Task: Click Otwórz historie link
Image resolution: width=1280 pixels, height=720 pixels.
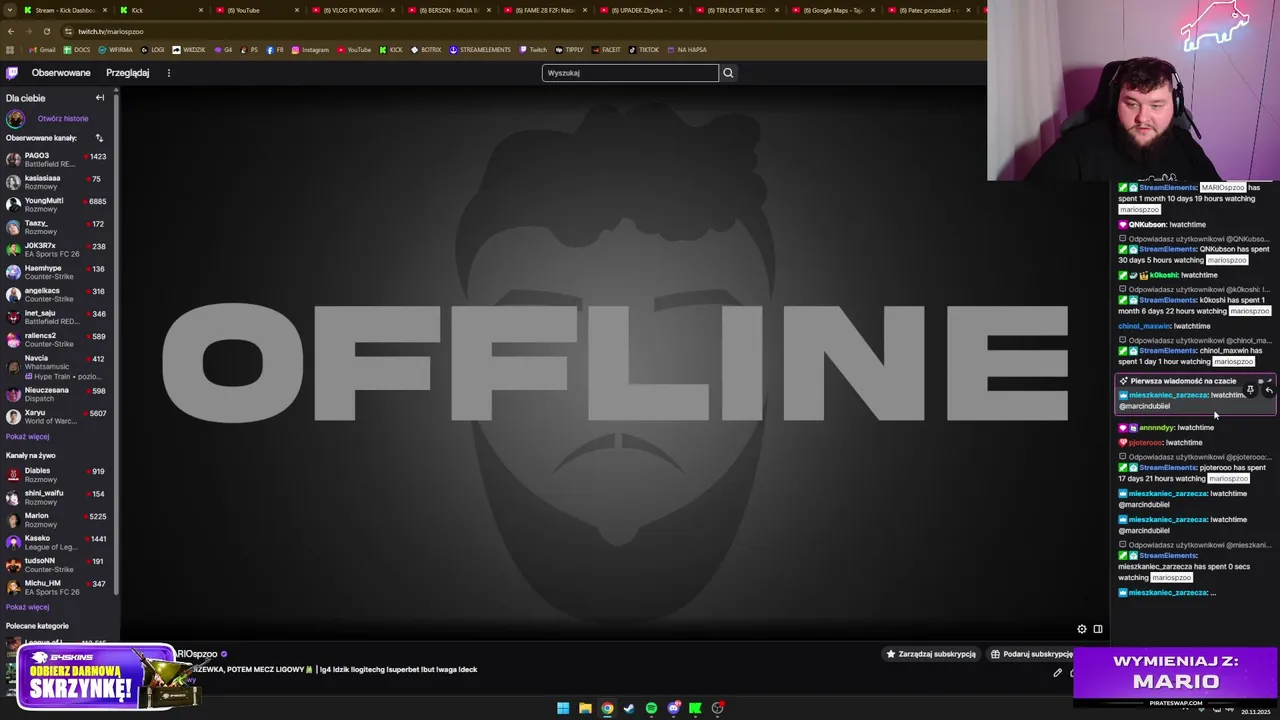Action: pos(63,119)
